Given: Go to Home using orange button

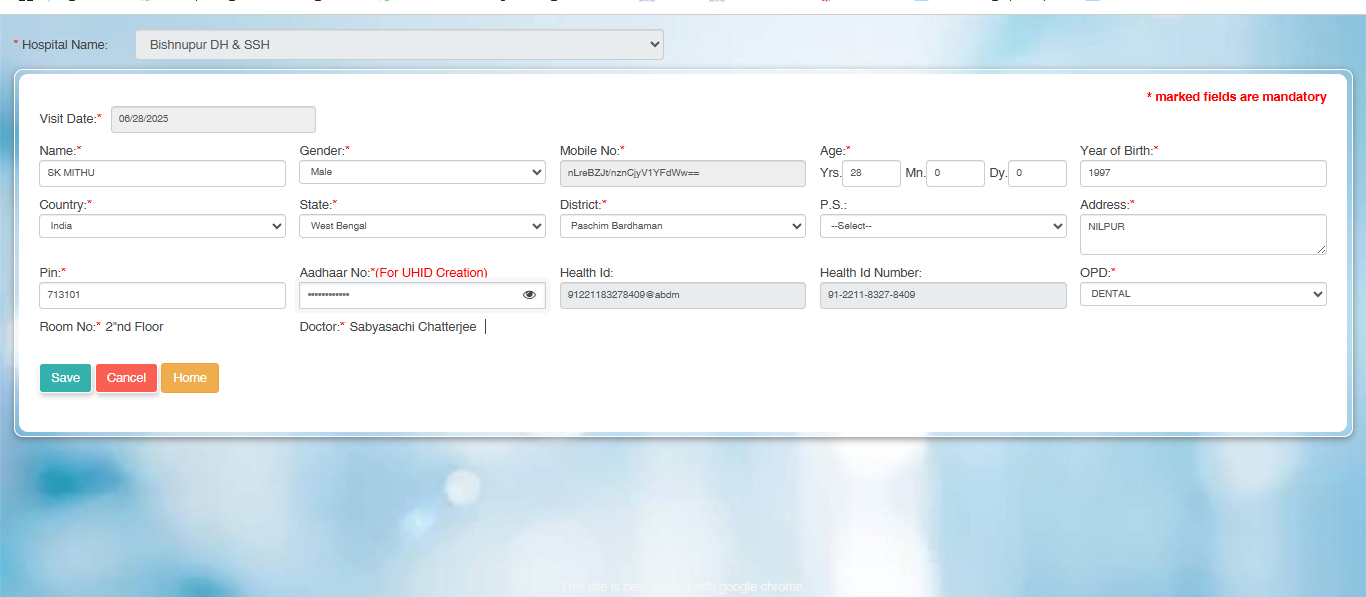Looking at the screenshot, I should click(x=189, y=378).
